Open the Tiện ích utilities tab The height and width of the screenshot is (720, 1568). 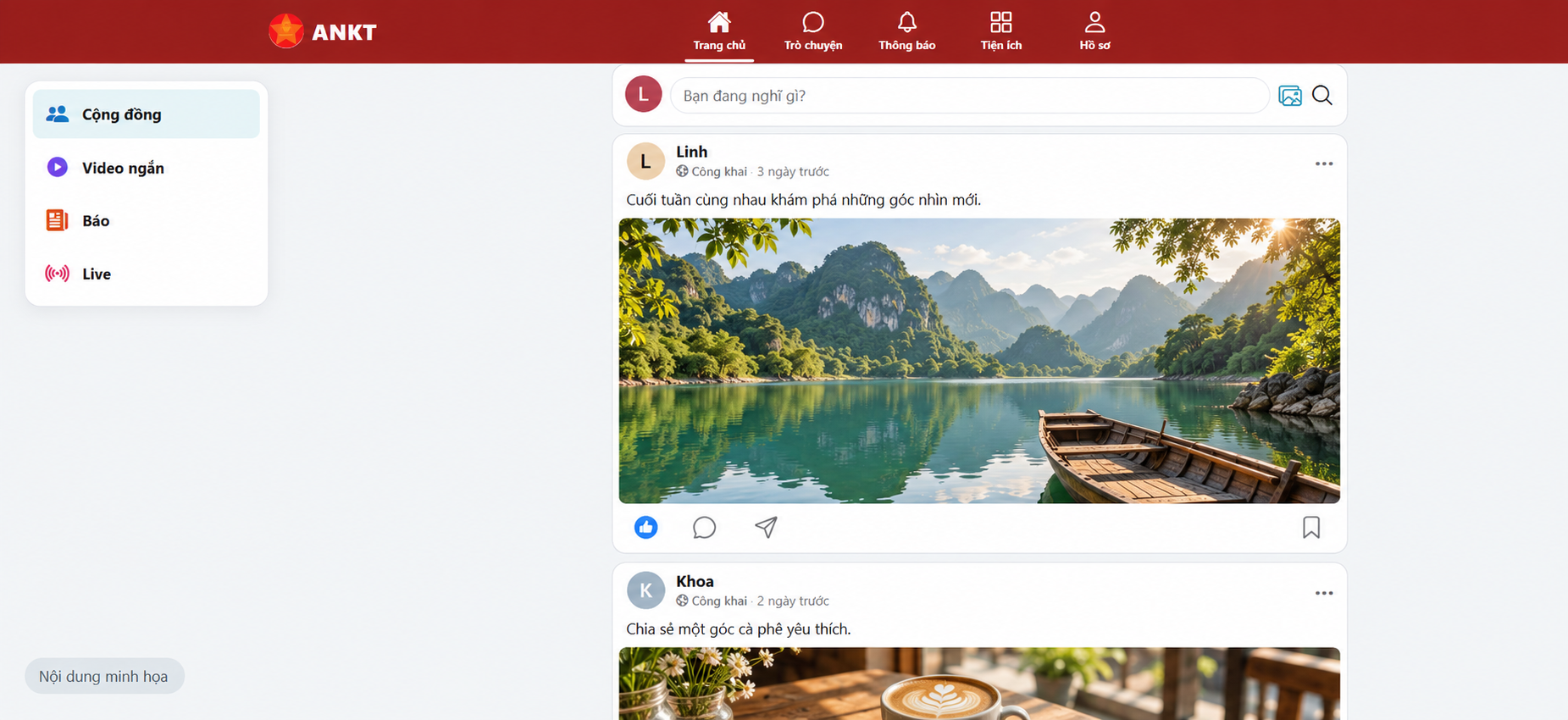click(1001, 31)
